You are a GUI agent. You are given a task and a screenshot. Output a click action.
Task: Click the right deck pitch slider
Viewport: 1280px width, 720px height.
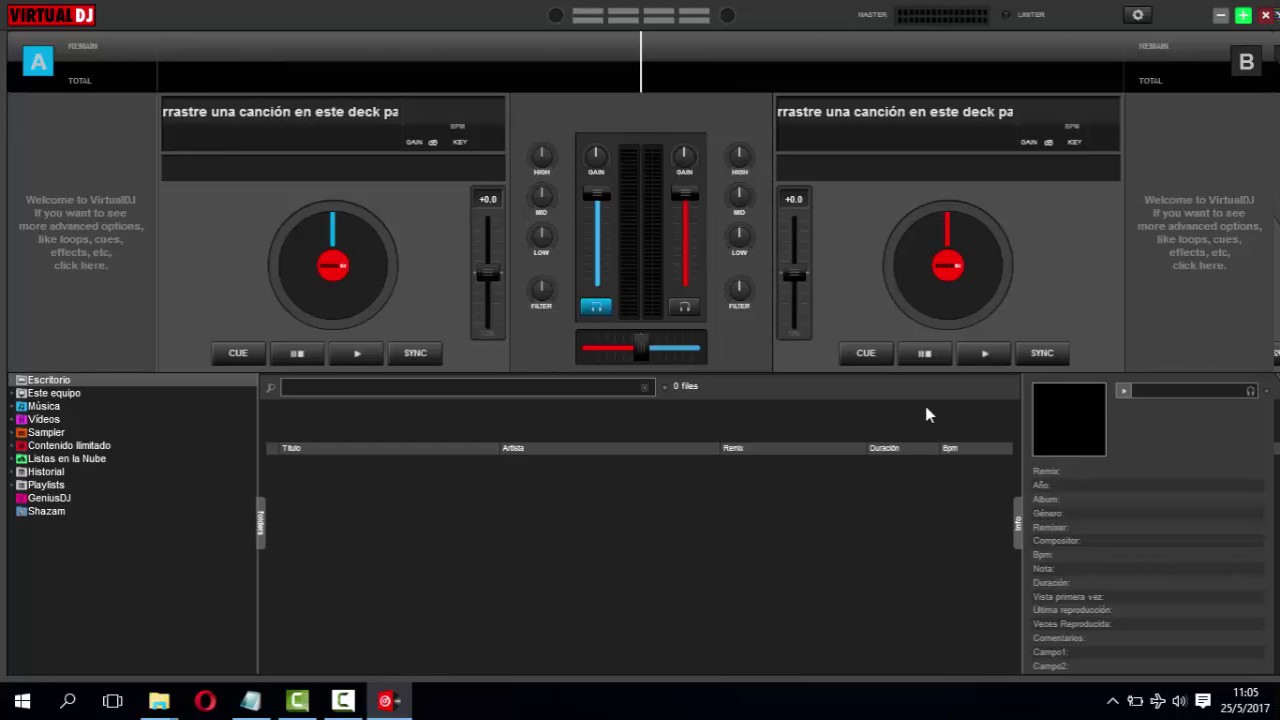click(794, 274)
